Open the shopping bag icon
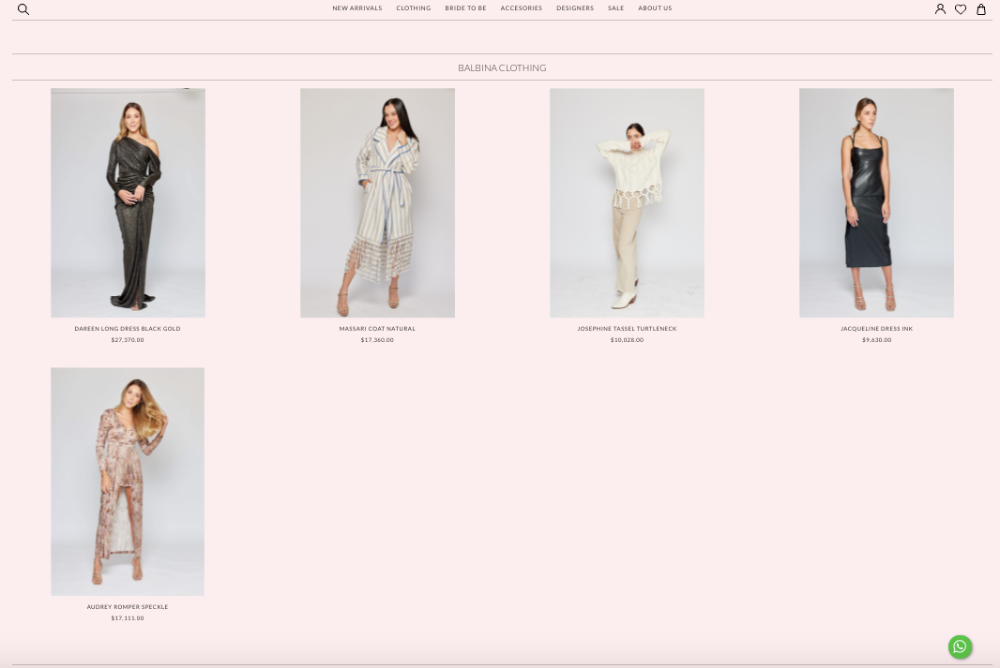This screenshot has height=668, width=1000. [981, 9]
